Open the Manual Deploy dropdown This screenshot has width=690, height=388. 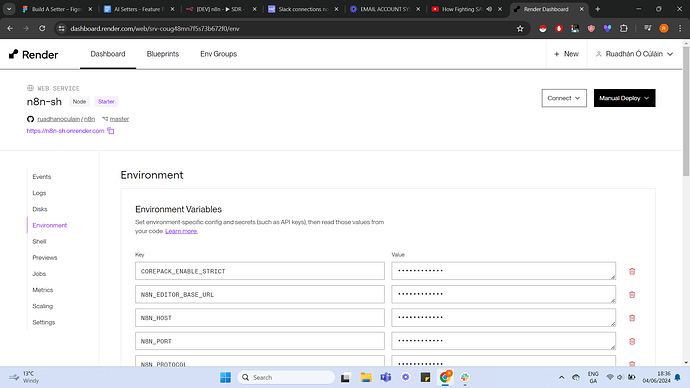624,98
